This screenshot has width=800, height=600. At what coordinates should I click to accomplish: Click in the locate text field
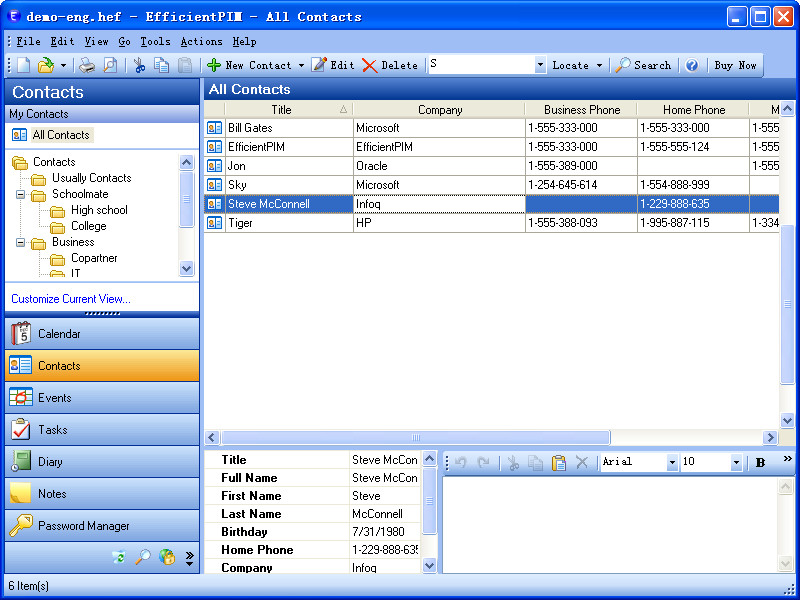click(482, 65)
